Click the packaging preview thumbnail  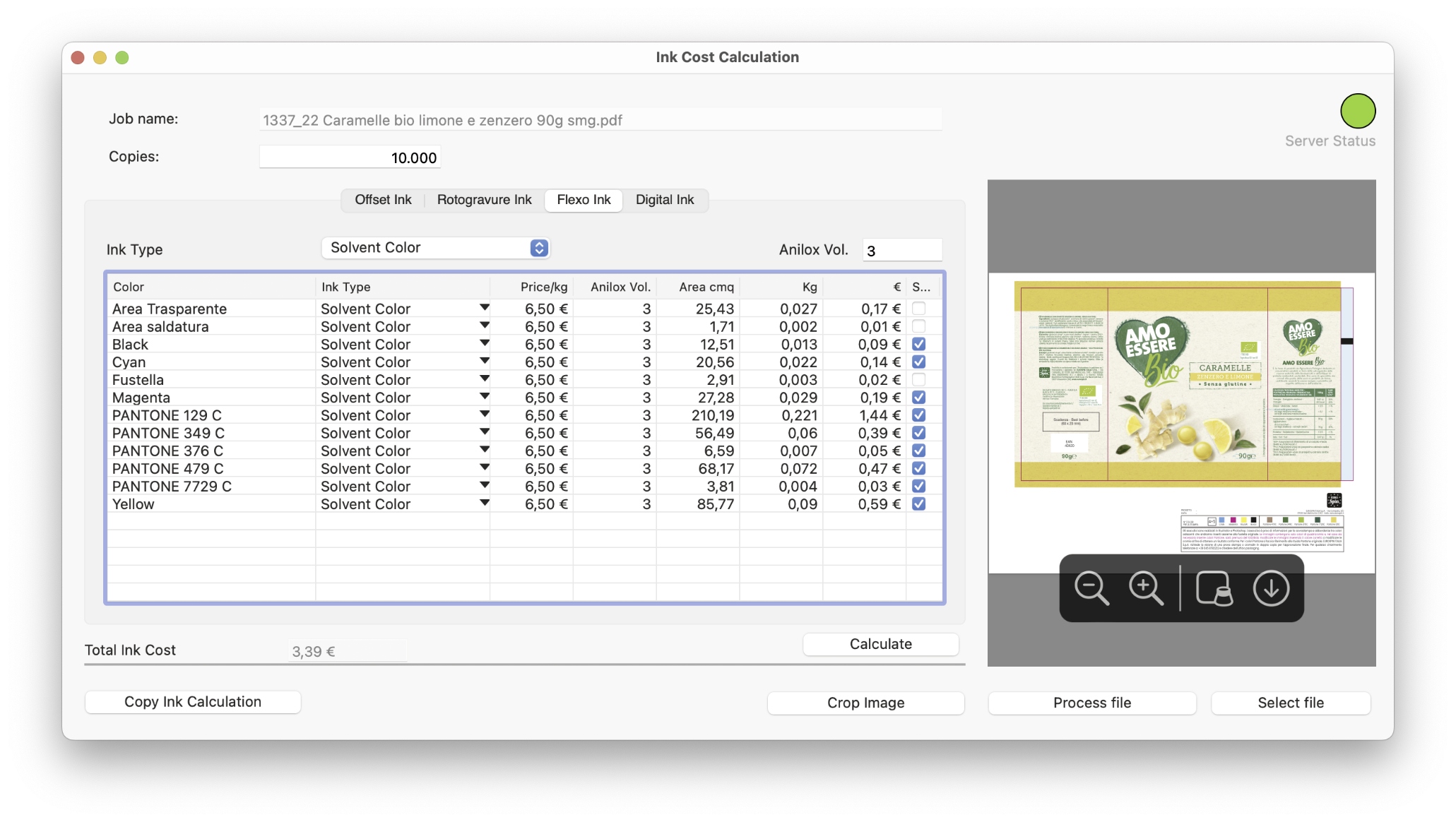click(1181, 383)
